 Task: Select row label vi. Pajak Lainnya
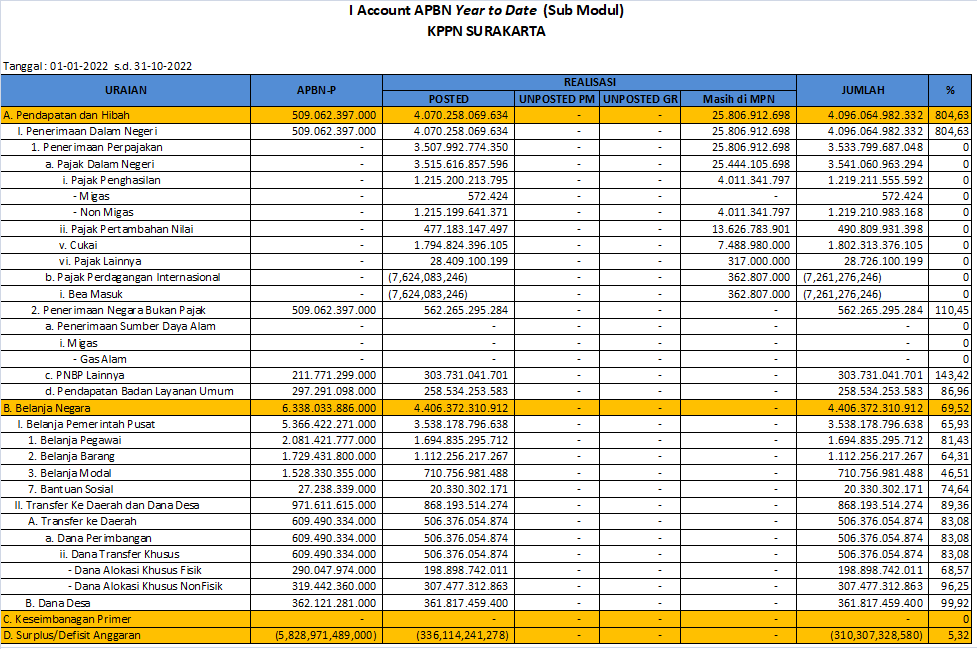tap(100, 262)
